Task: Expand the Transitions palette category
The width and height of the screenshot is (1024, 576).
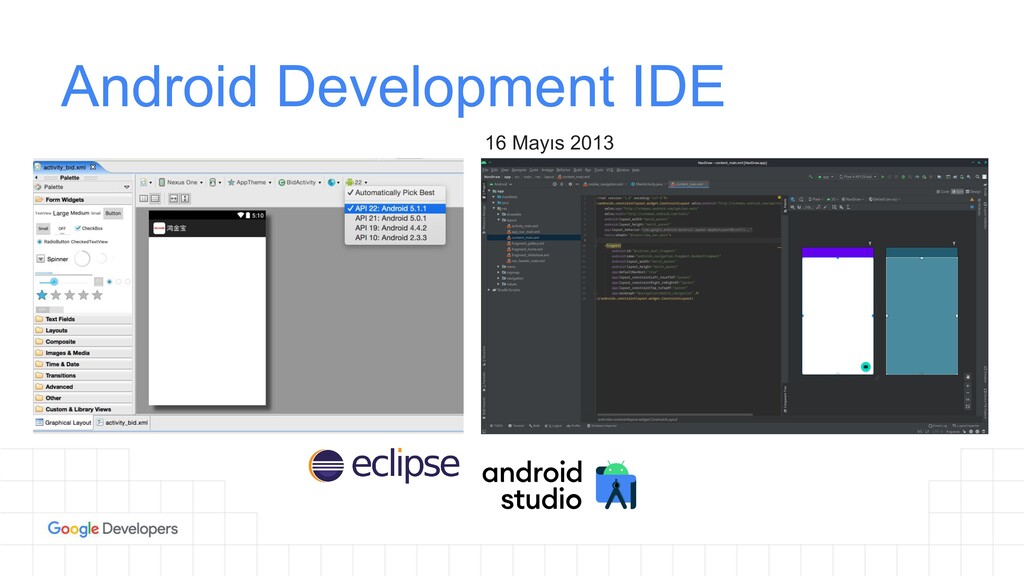Action: click(83, 376)
